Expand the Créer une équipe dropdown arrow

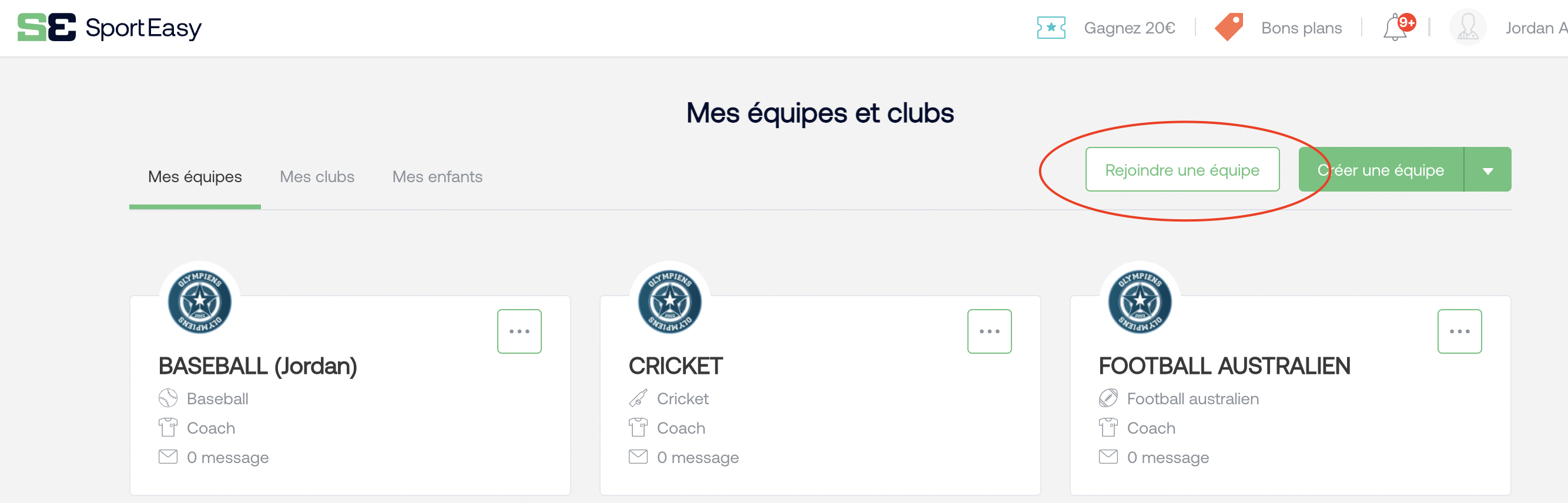coord(1487,170)
